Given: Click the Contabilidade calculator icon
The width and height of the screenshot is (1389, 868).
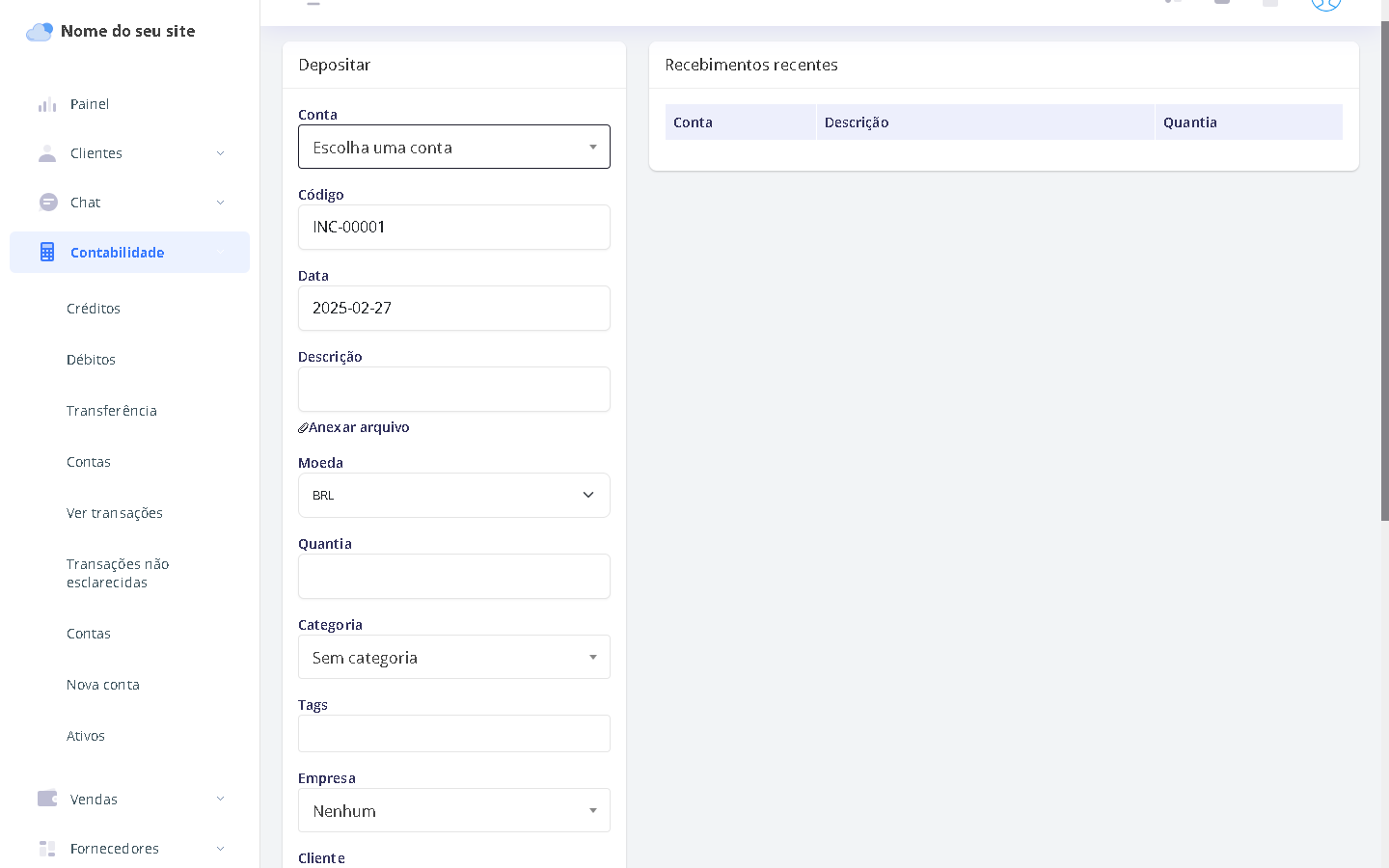Looking at the screenshot, I should (47, 253).
